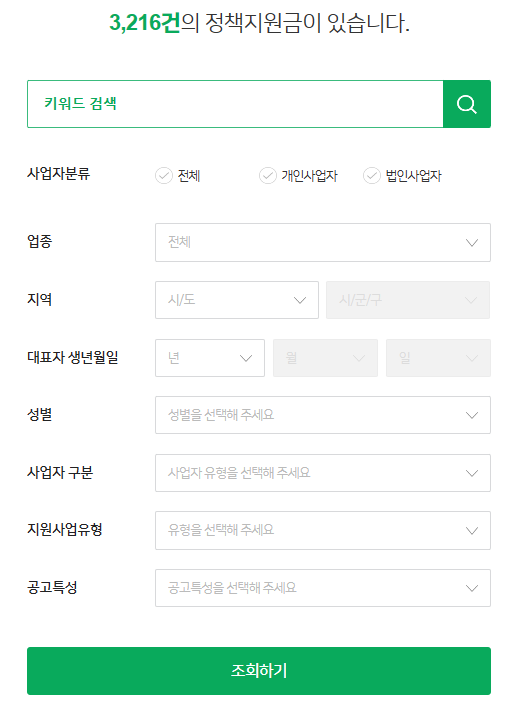
Task: Click the chevron arrow in 성별 field
Action: click(472, 415)
